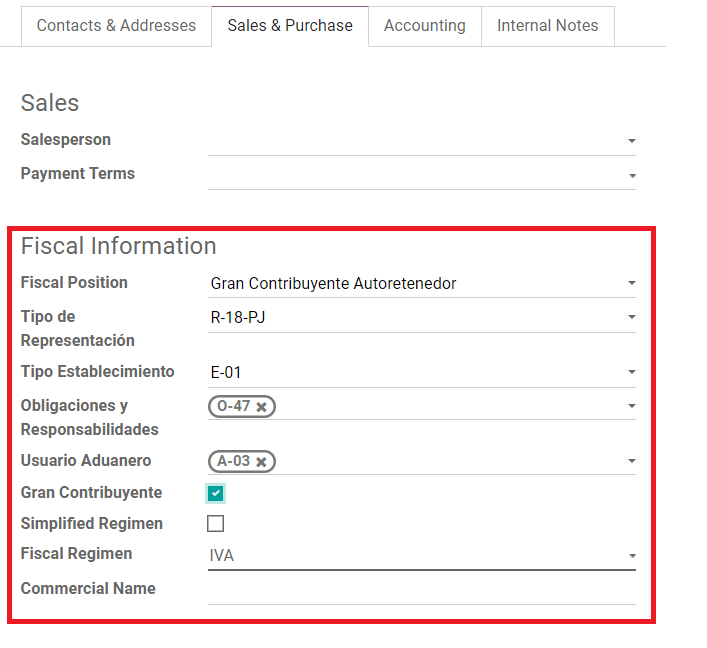
Task: Switch to Contacts & Addresses tab
Action: coord(116,26)
